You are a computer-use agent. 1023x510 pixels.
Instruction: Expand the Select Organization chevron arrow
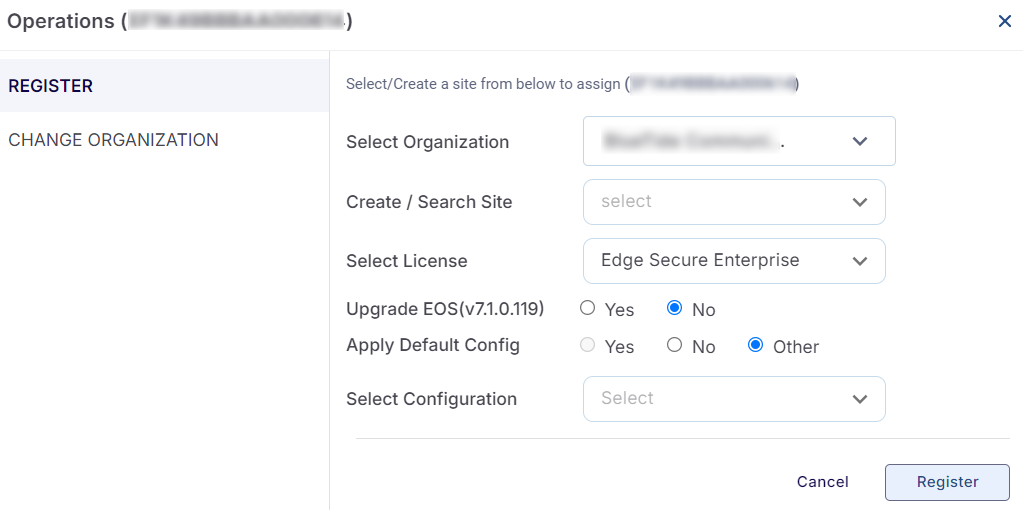[x=860, y=142]
